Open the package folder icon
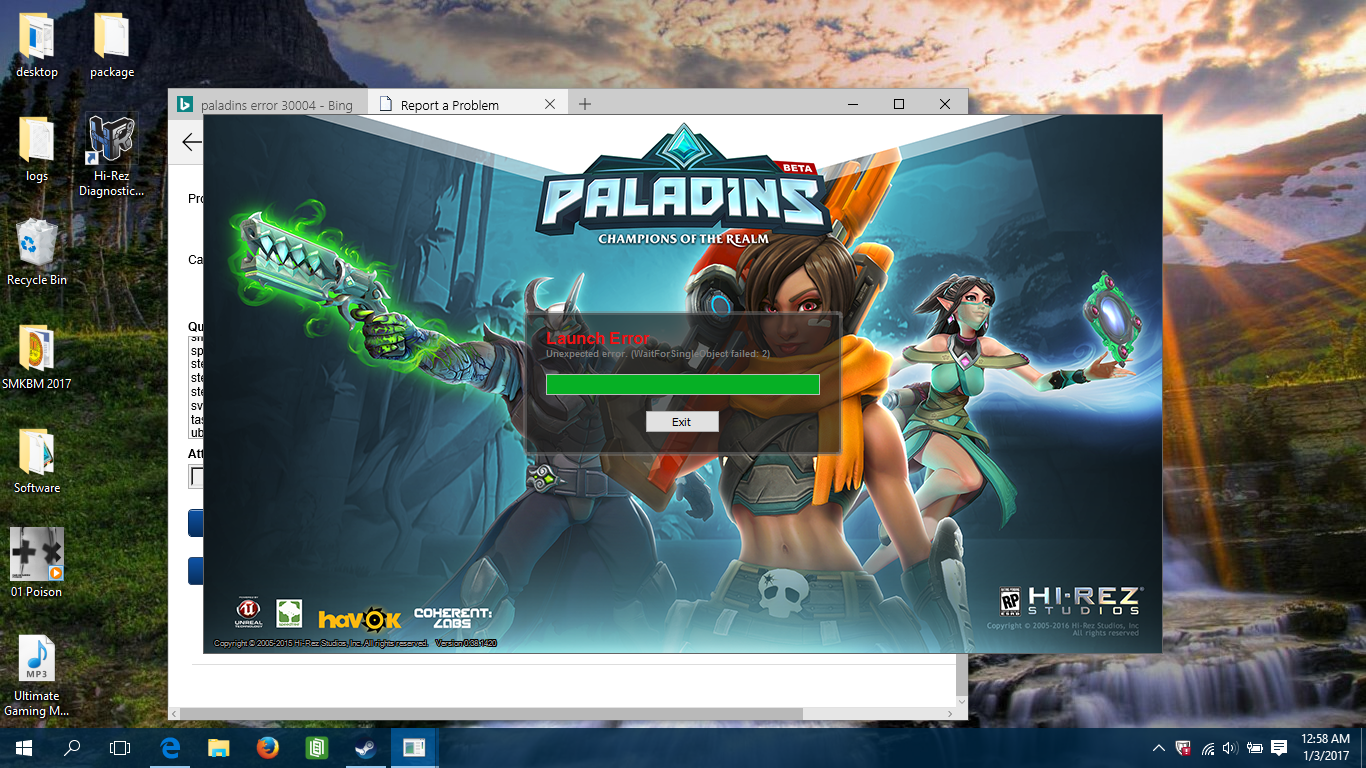This screenshot has width=1366, height=768. click(x=112, y=46)
